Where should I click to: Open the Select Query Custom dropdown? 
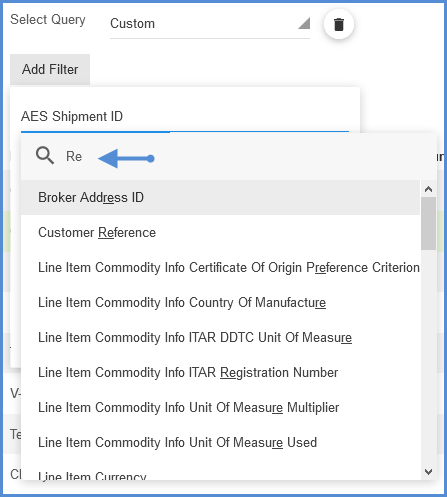tap(210, 24)
